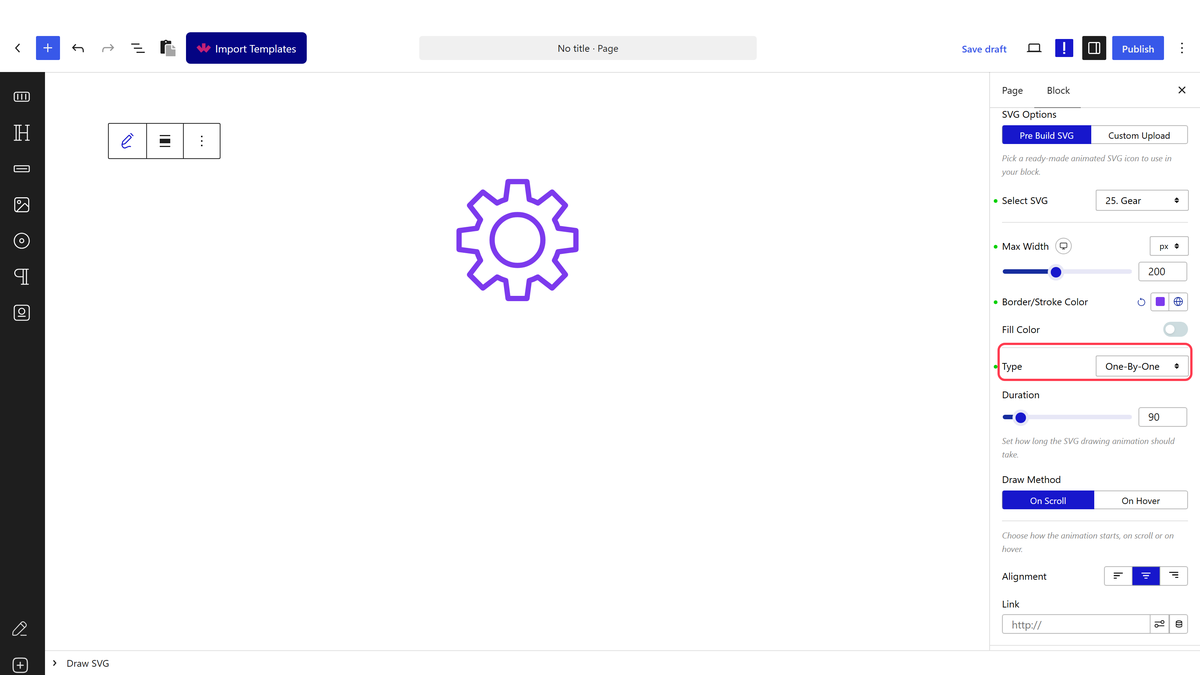
Task: Click the Max Width value field showing 200
Action: tap(1163, 272)
